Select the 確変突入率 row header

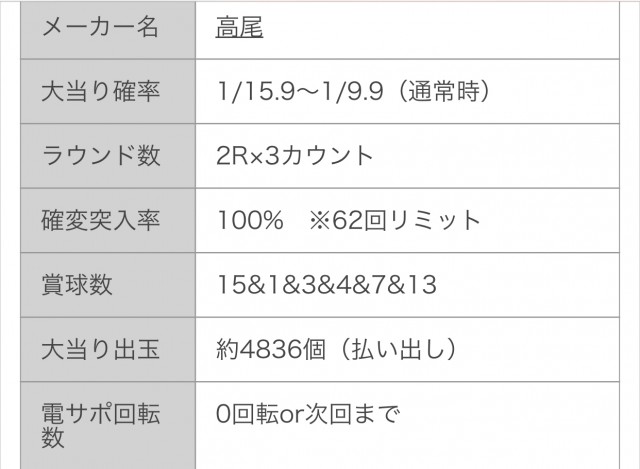tap(99, 220)
